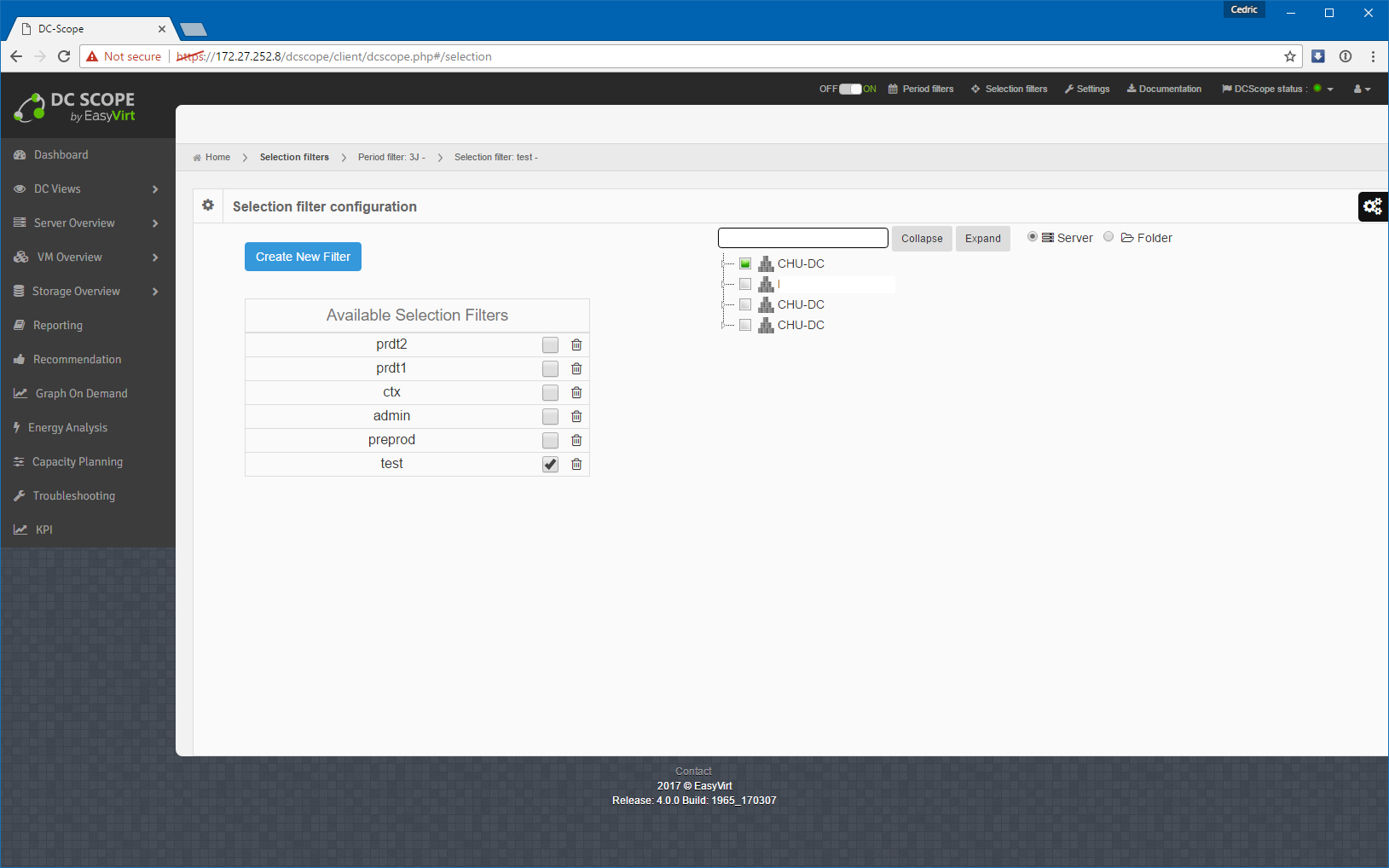This screenshot has height=868, width=1389.
Task: Click trash icon for admin filter
Action: 576,416
